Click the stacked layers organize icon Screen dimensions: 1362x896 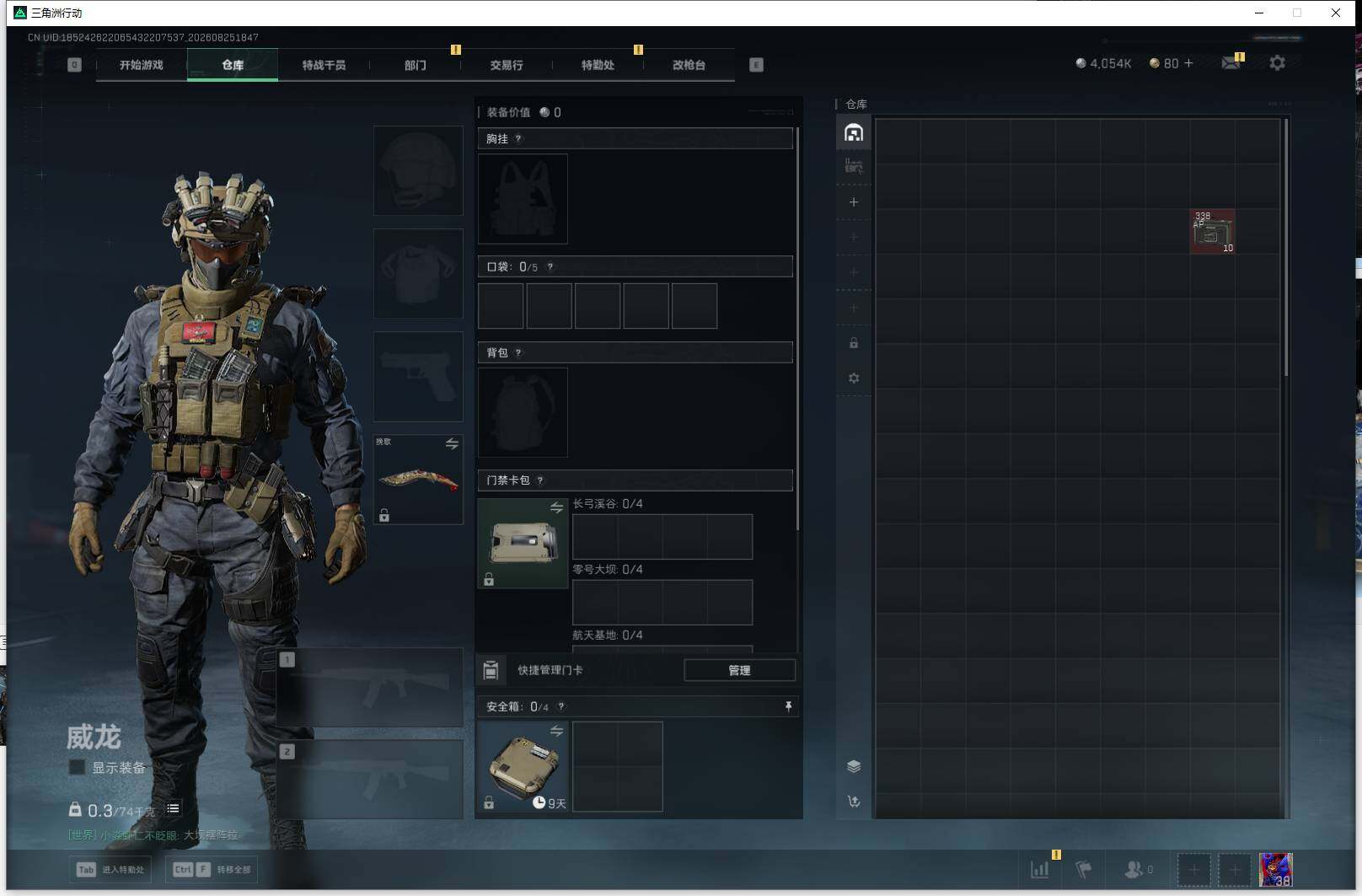854,766
